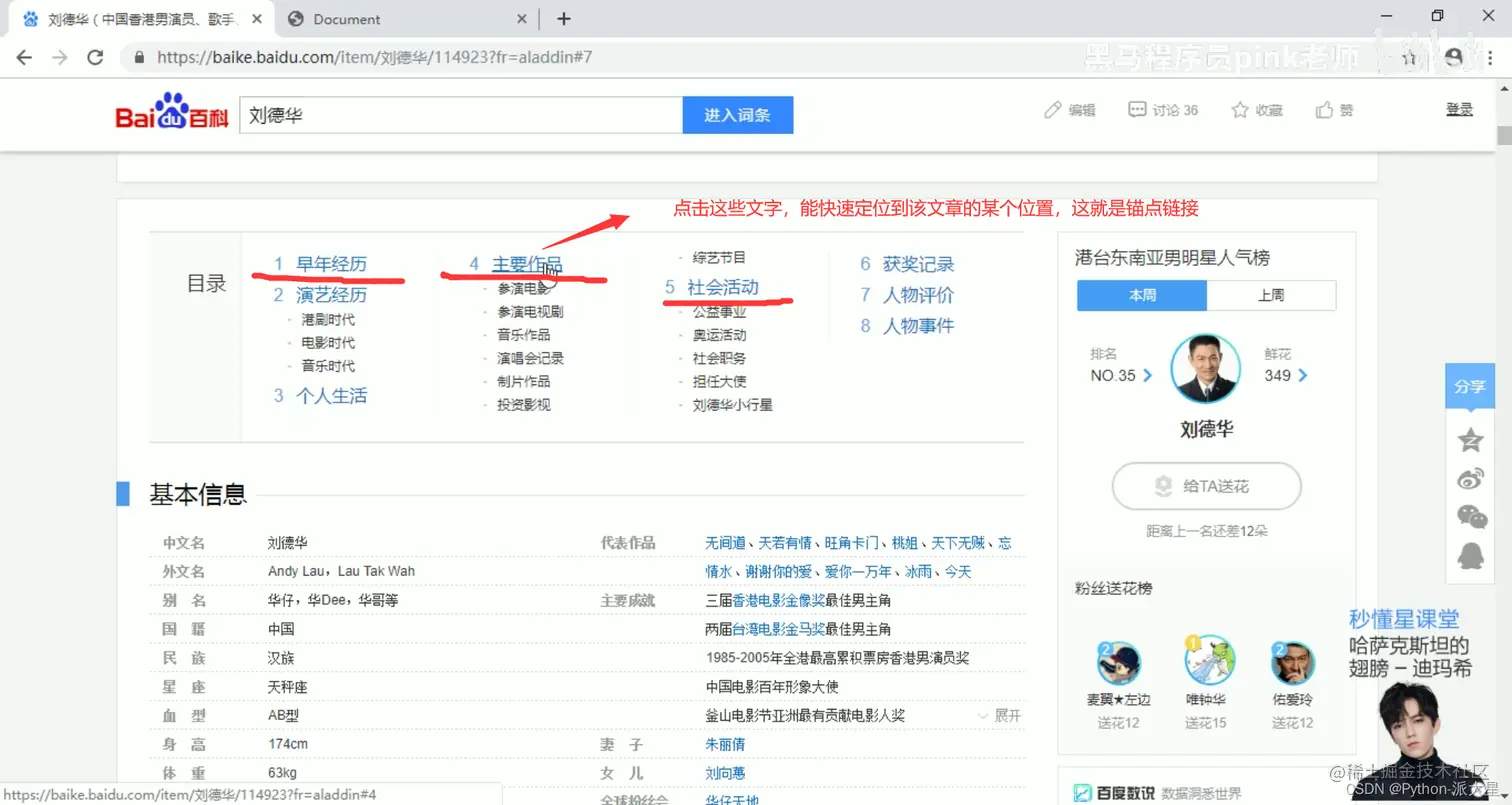
Task: Open 制片作品 subsection
Action: pyautogui.click(x=524, y=381)
